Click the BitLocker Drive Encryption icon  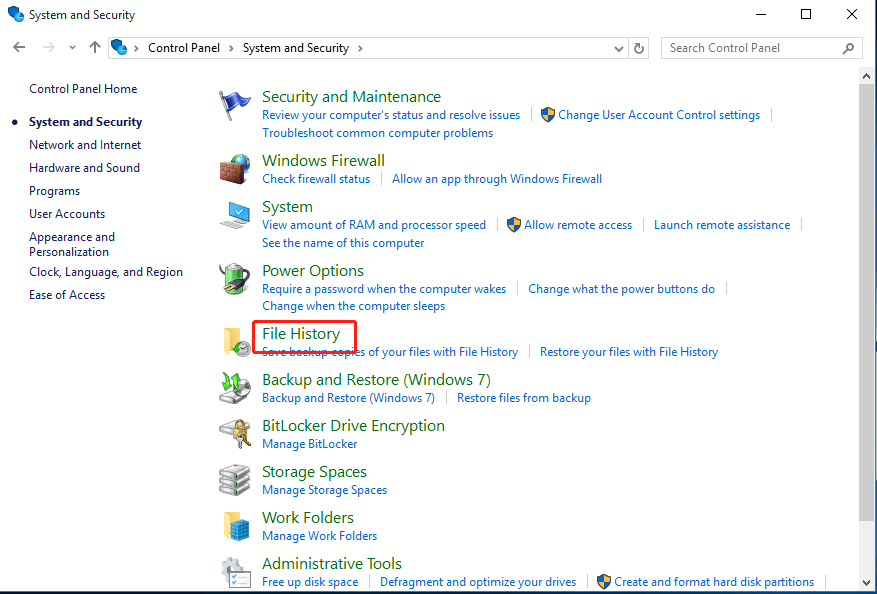[236, 434]
